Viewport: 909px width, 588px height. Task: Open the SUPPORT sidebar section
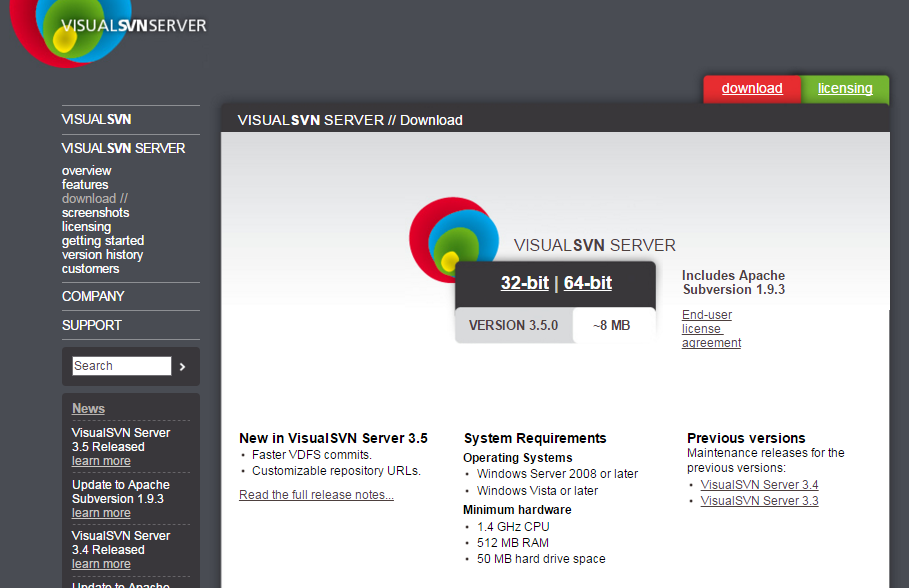point(92,325)
